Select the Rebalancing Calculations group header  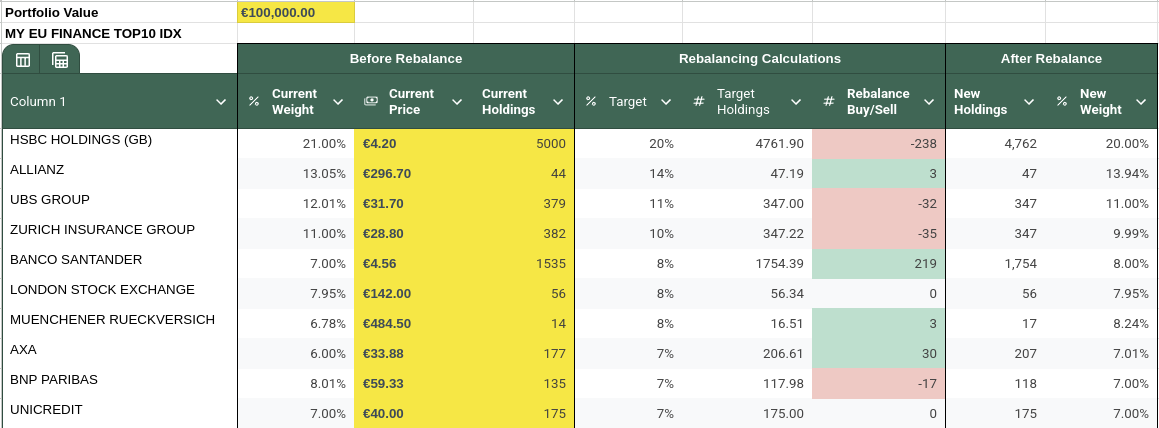coord(760,58)
